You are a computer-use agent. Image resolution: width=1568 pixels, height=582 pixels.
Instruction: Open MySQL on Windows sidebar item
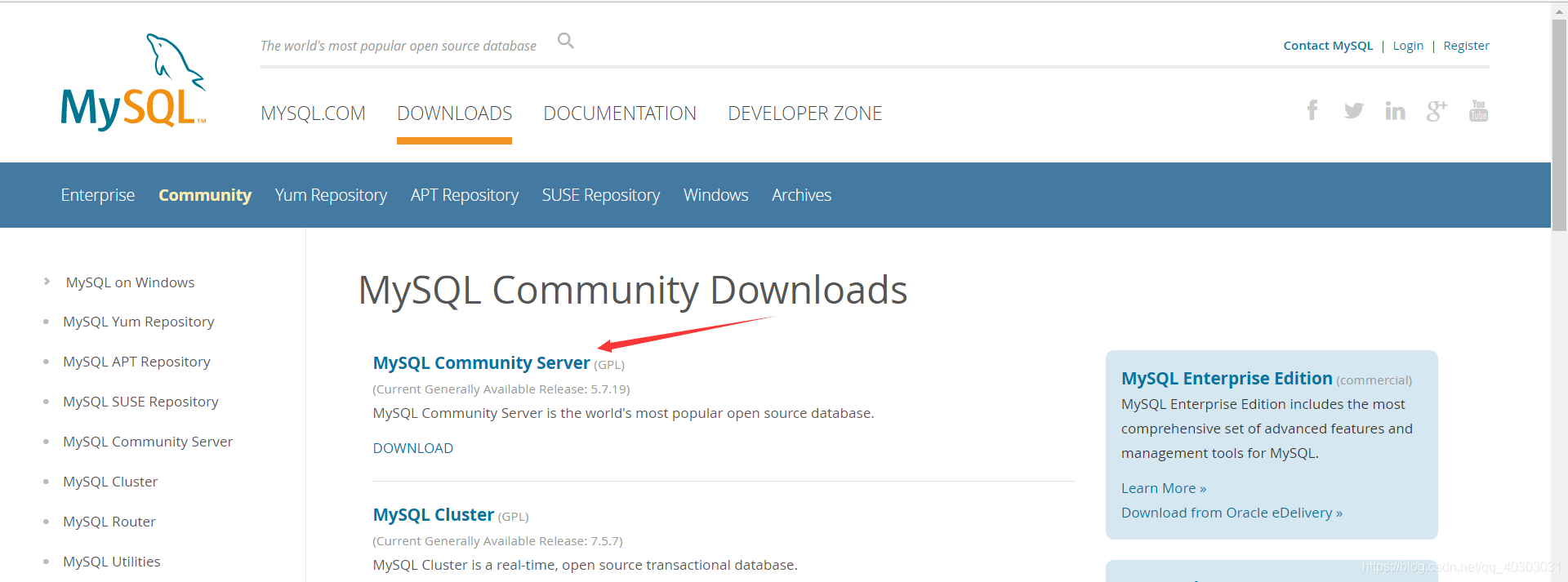131,282
